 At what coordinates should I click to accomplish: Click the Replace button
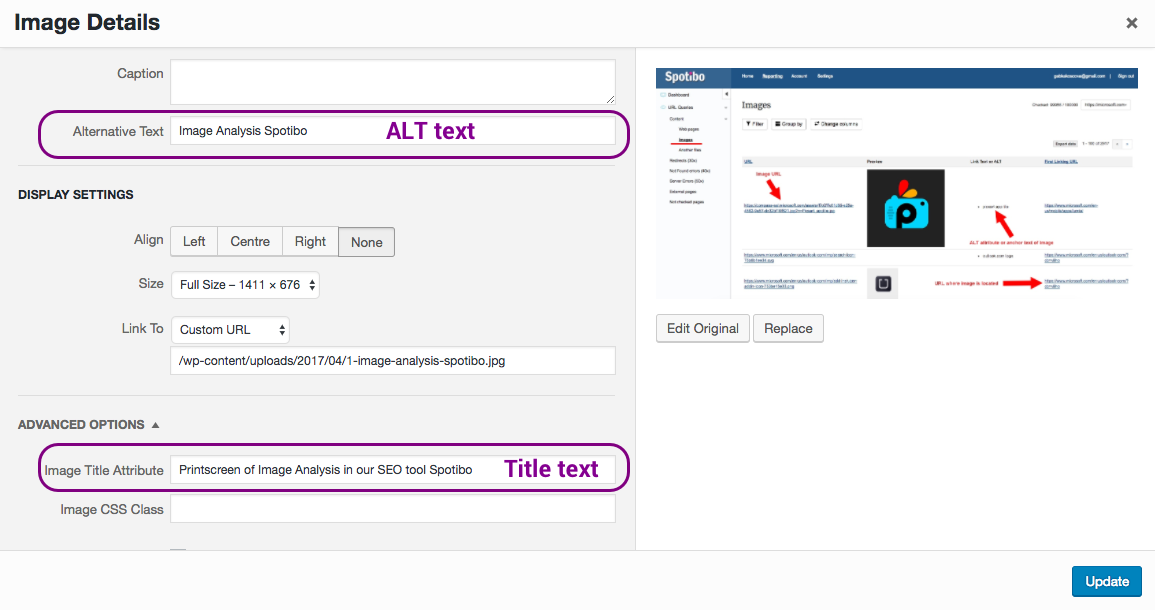[788, 329]
